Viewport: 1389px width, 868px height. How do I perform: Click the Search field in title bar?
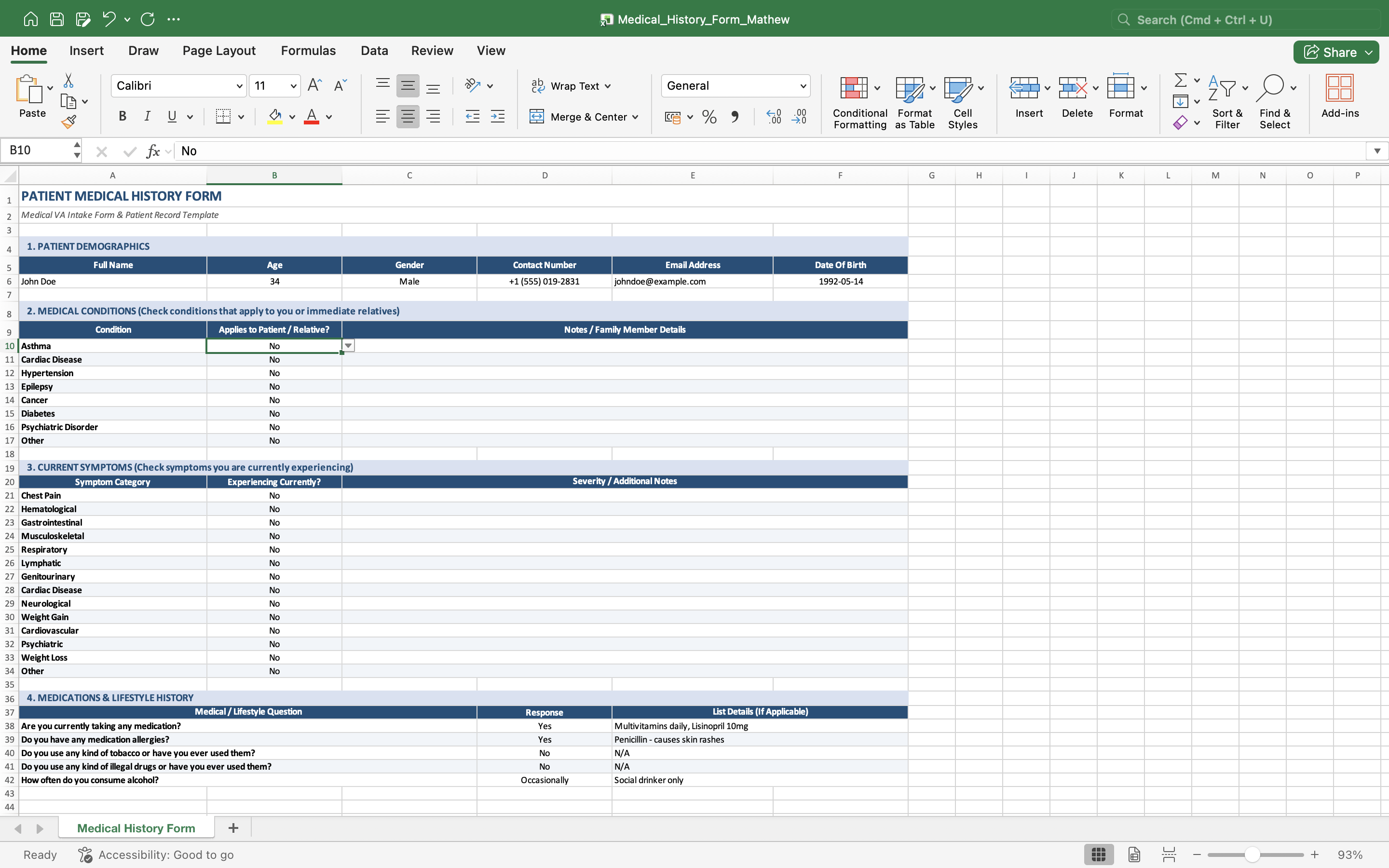coord(1245,19)
